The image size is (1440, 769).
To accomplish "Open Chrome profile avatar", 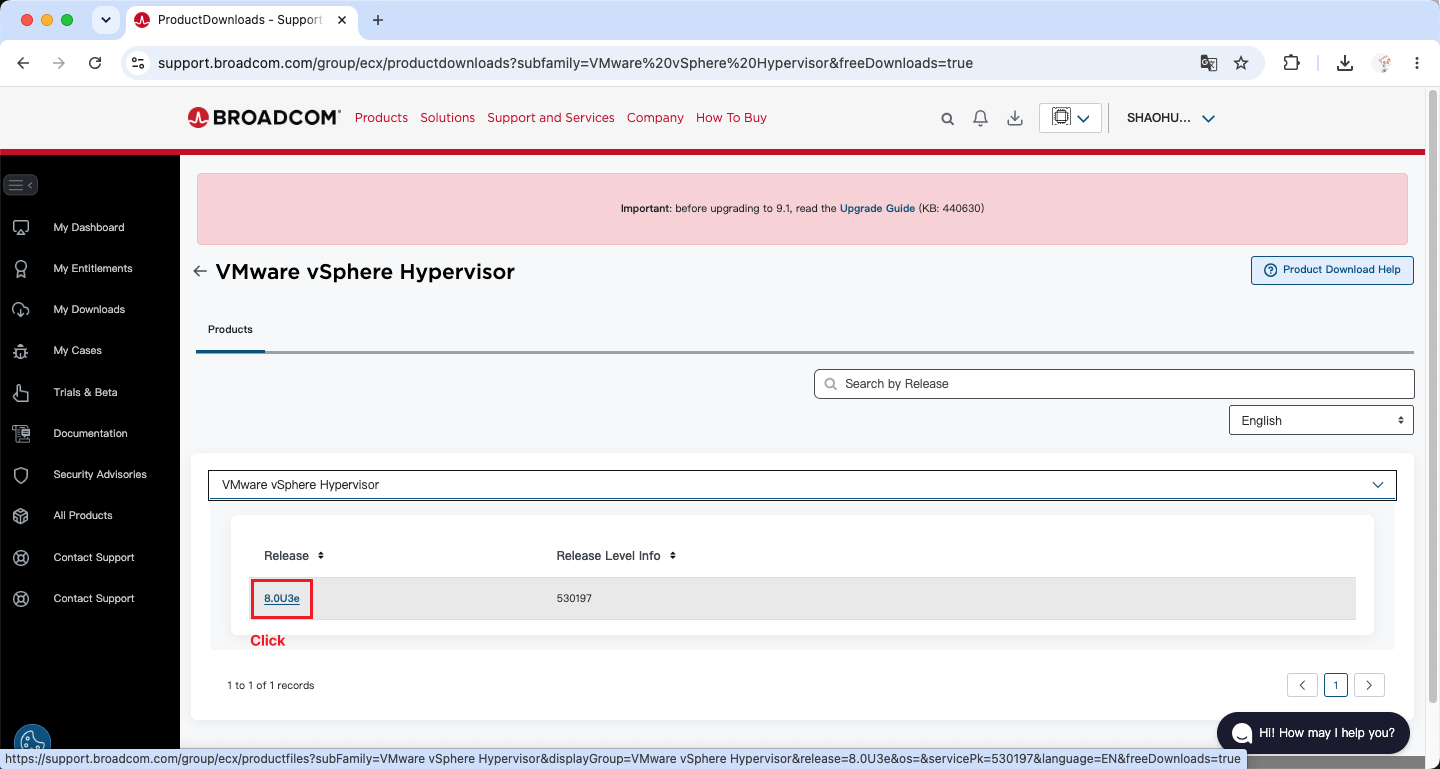I will 1384,63.
